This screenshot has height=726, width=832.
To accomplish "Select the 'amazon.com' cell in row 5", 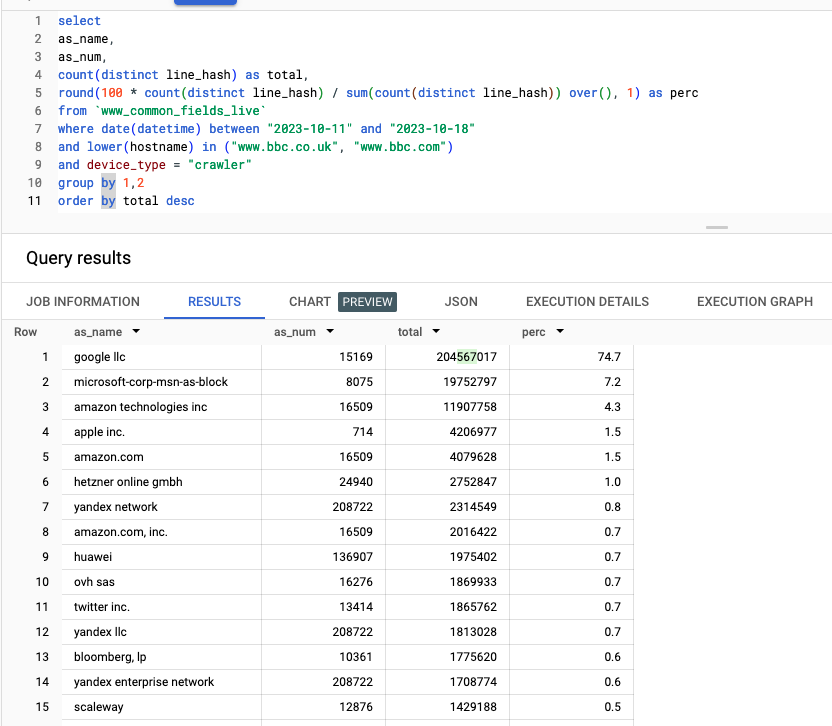I will [161, 456].
